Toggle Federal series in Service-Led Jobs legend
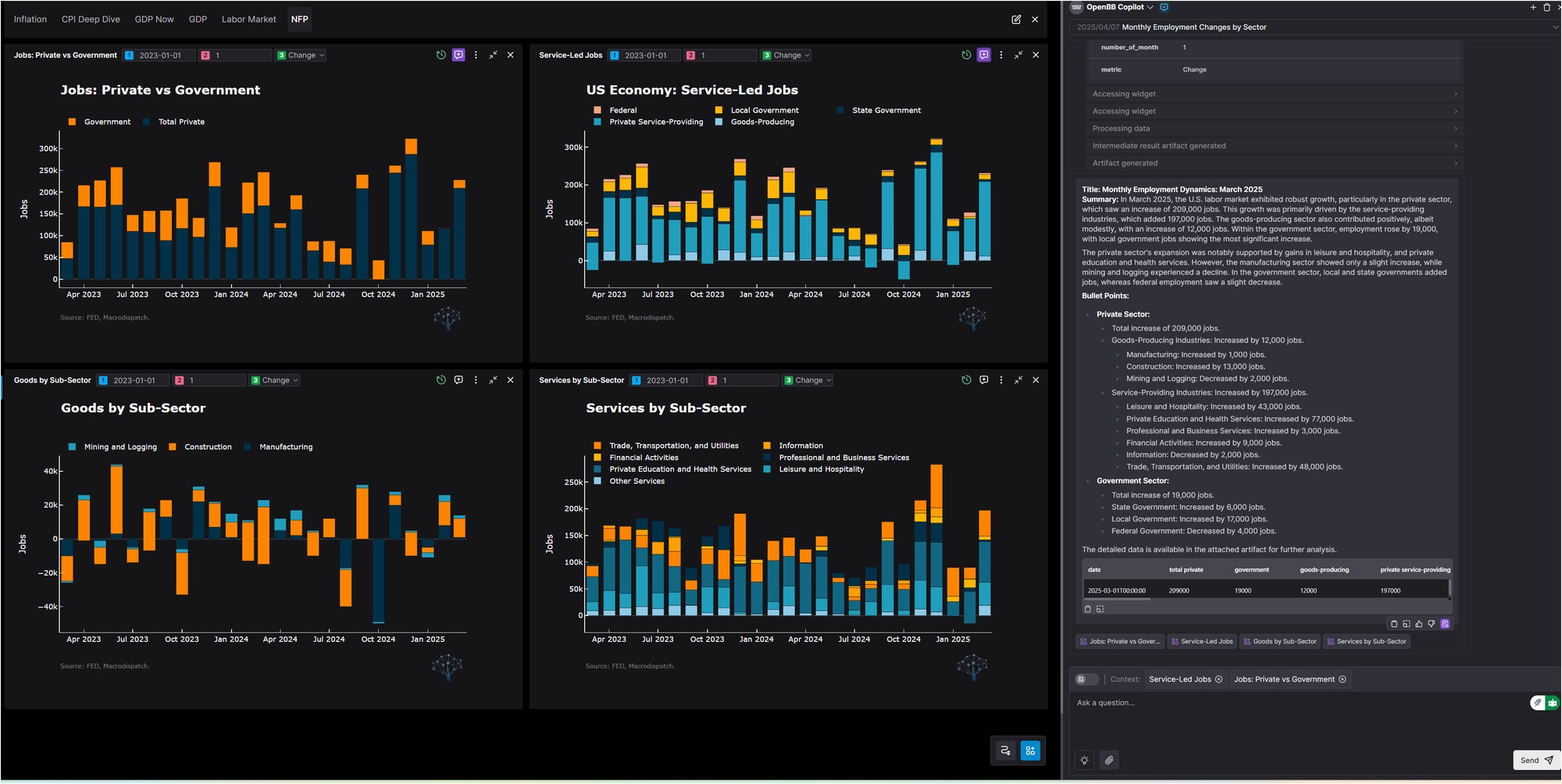The width and height of the screenshot is (1562, 784). click(615, 110)
